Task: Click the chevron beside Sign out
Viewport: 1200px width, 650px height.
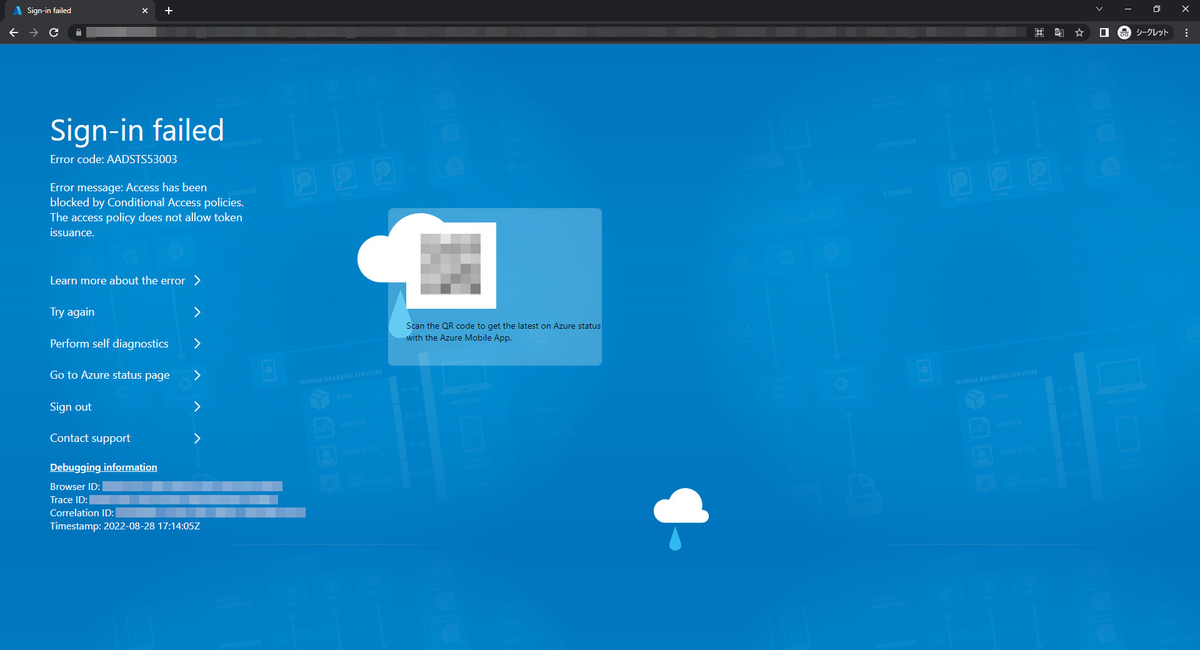Action: coord(197,407)
